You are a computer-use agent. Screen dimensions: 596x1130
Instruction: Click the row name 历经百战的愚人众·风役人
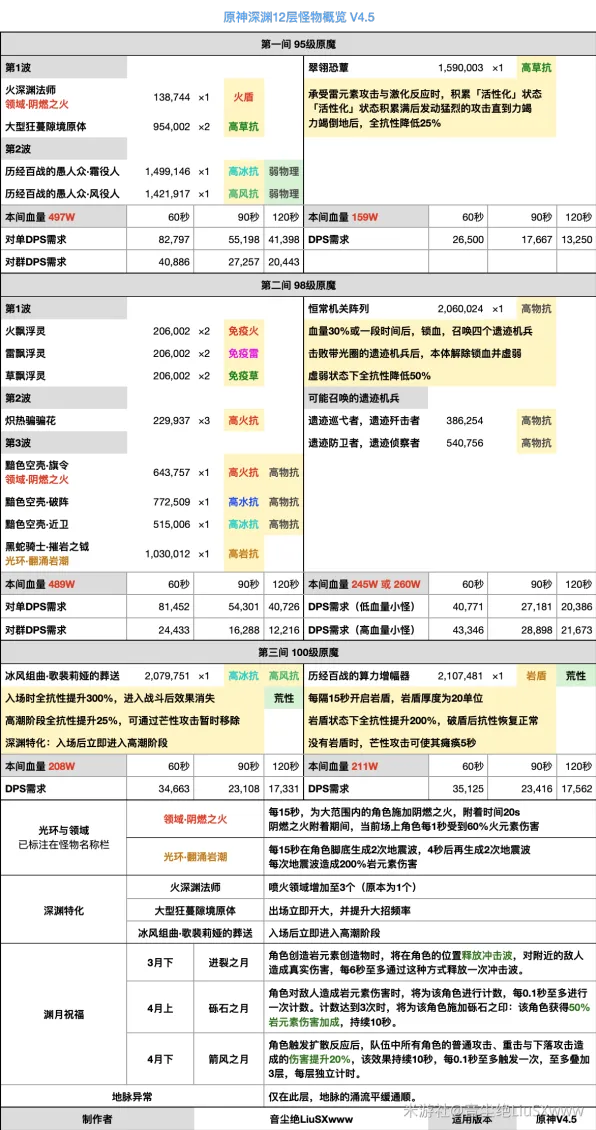(62, 194)
